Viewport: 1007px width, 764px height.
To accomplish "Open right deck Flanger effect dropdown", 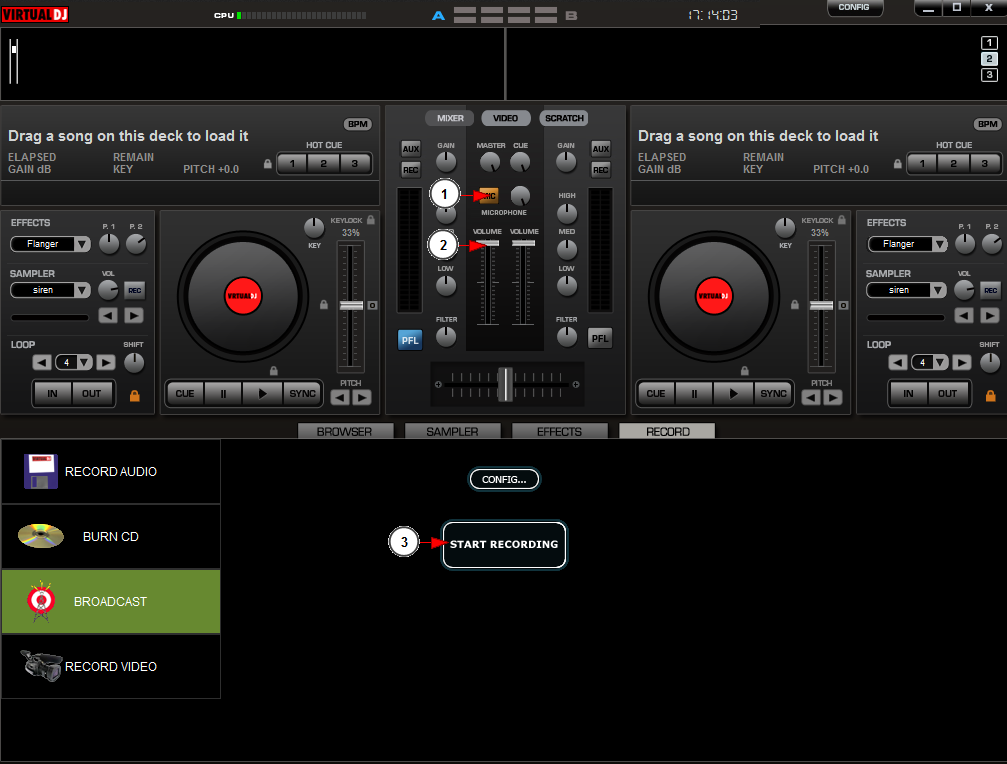I will click(907, 244).
